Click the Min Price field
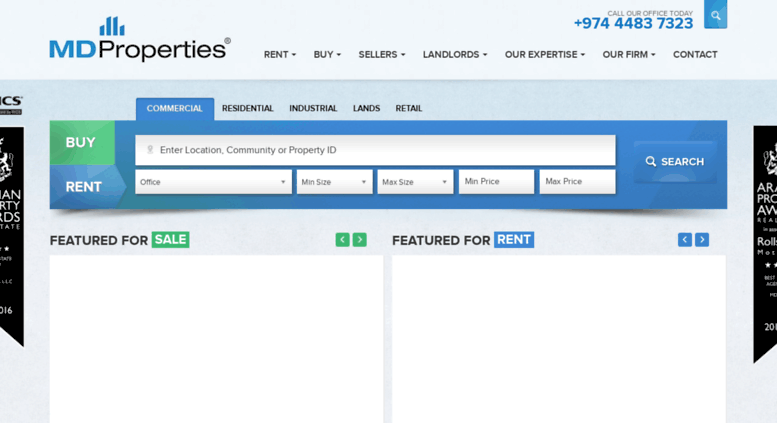This screenshot has height=423, width=777. [497, 182]
